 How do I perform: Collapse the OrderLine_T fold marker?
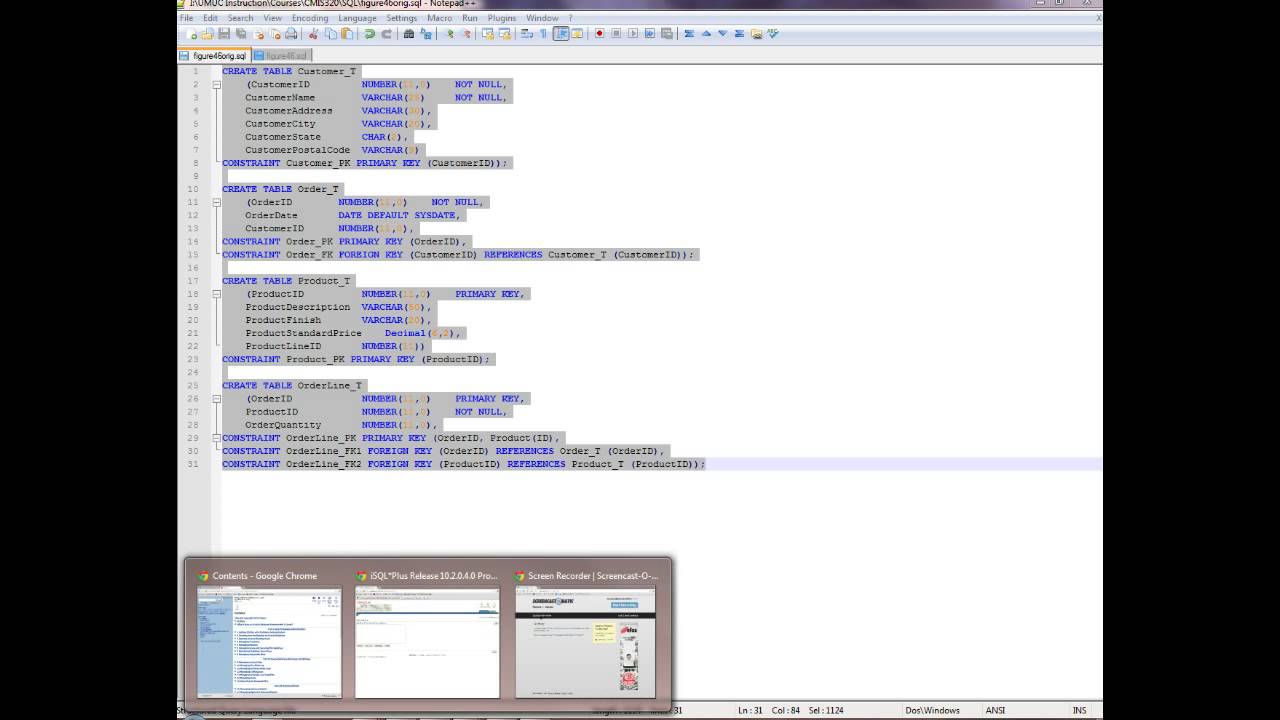[x=217, y=398]
